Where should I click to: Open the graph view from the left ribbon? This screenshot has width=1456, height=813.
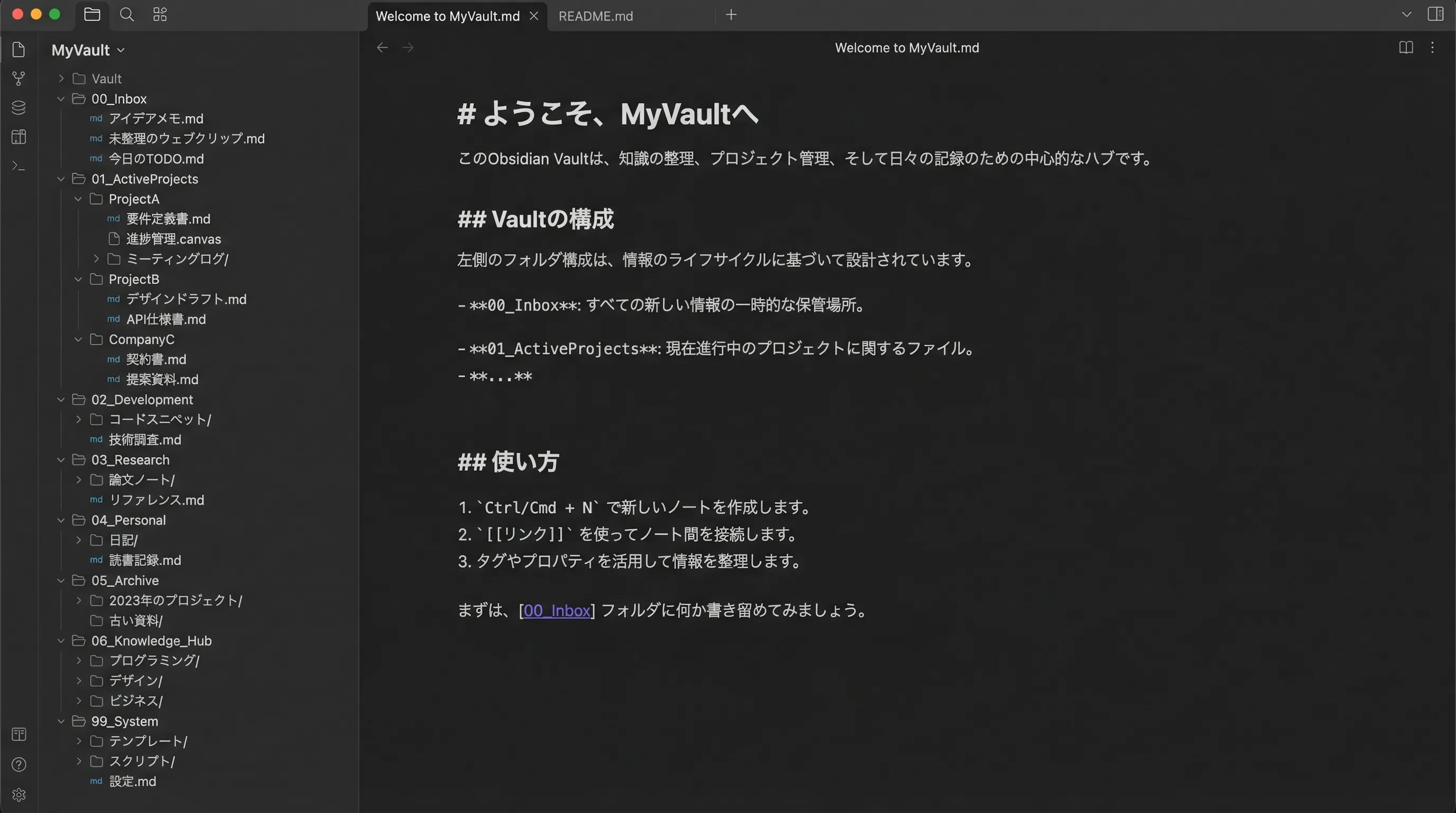coord(19,78)
